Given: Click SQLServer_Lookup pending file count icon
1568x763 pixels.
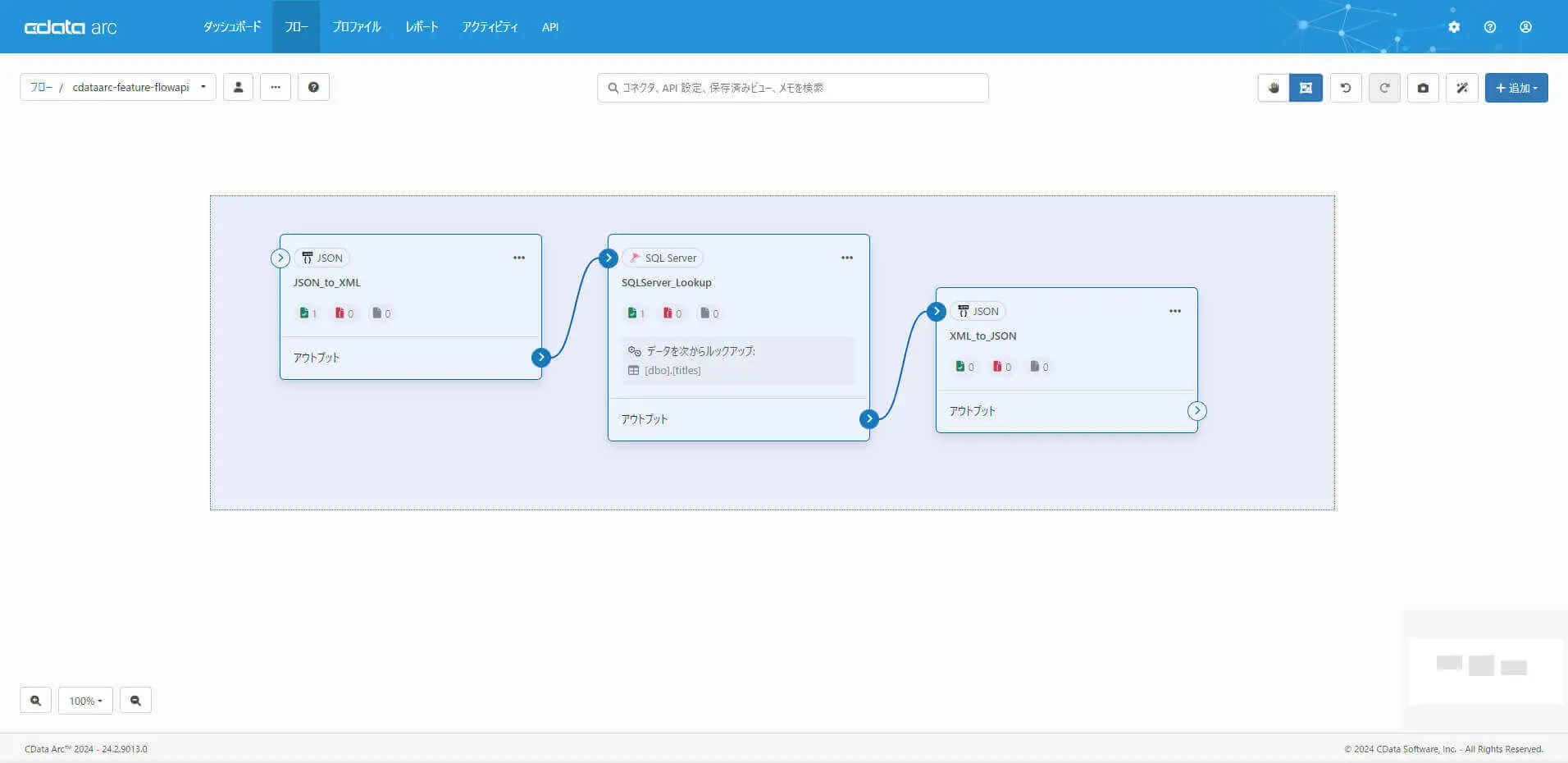Looking at the screenshot, I should point(704,313).
